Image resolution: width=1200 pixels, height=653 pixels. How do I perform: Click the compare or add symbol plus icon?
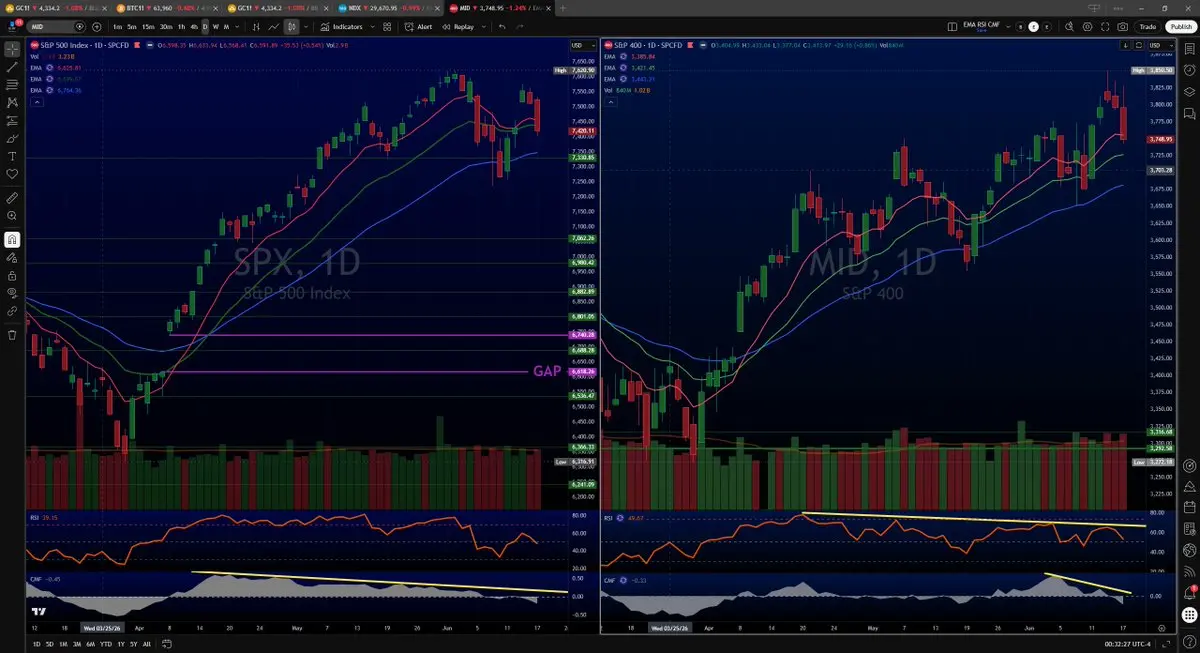97,27
